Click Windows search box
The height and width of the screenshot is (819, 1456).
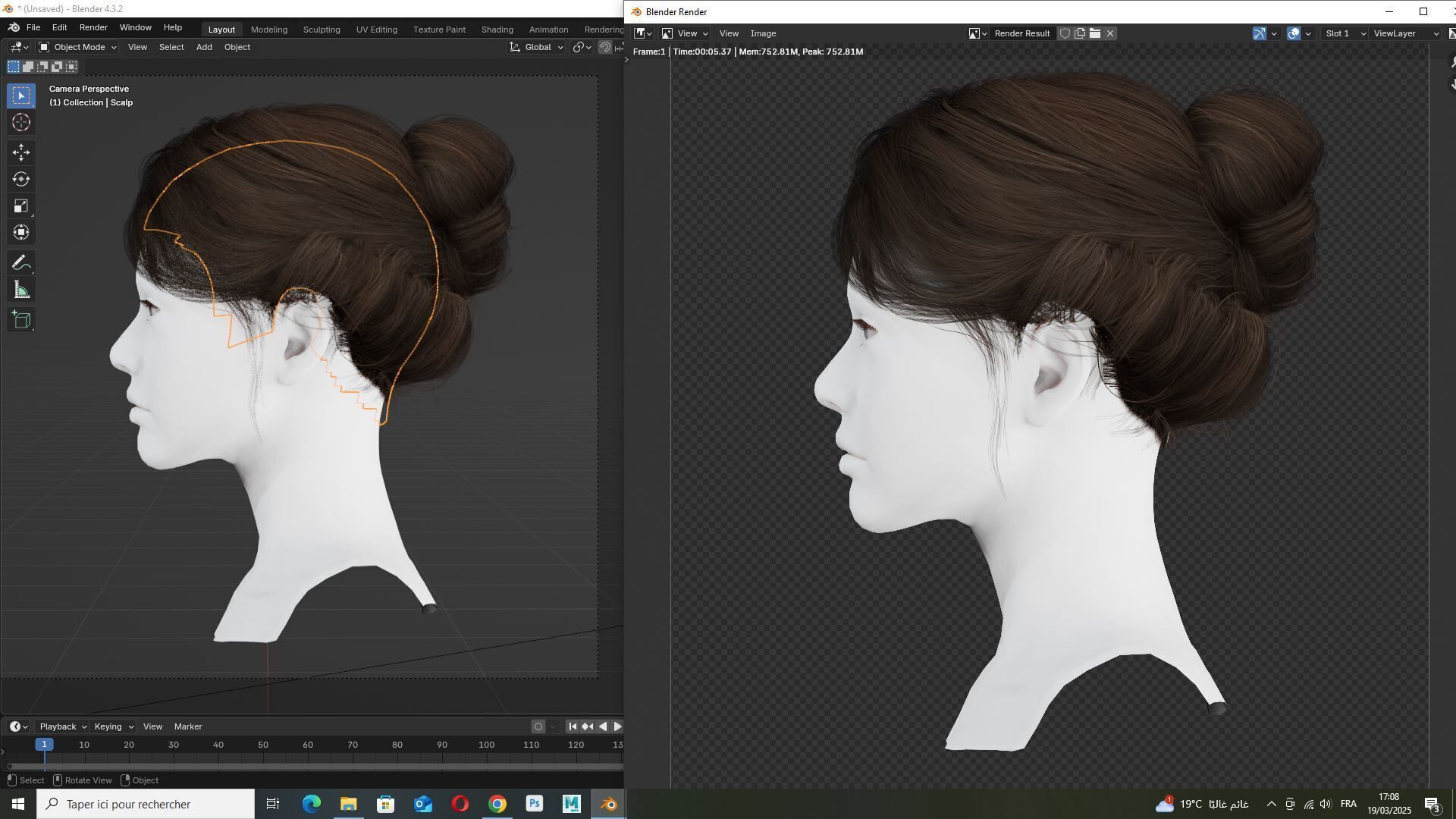146,804
